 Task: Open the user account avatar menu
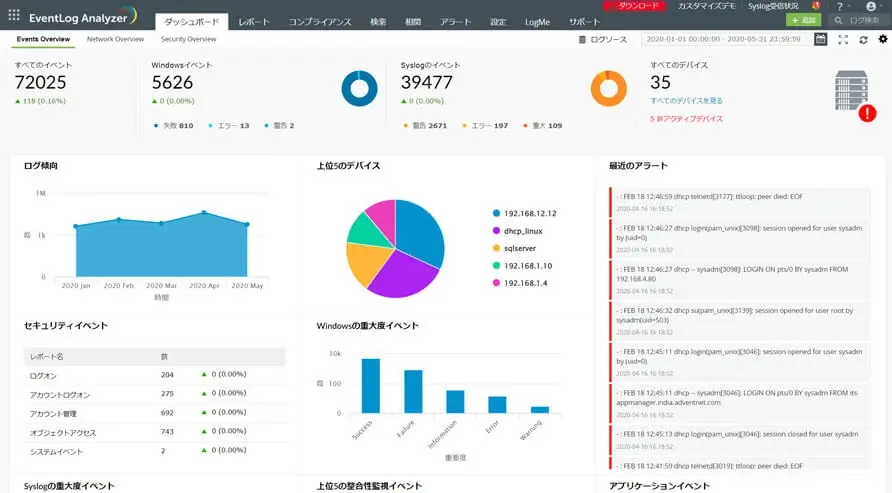871,6
